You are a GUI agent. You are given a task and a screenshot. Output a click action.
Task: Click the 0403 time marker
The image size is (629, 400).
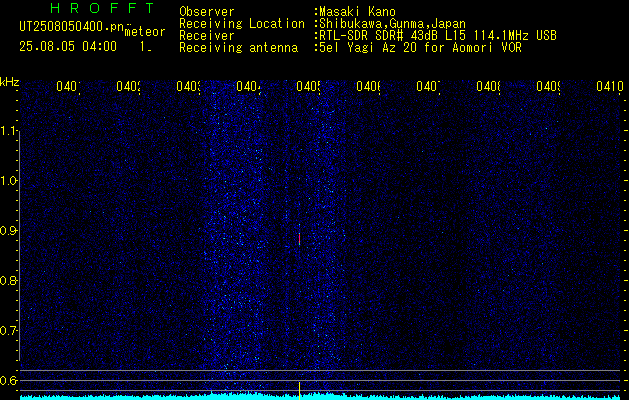(x=189, y=87)
